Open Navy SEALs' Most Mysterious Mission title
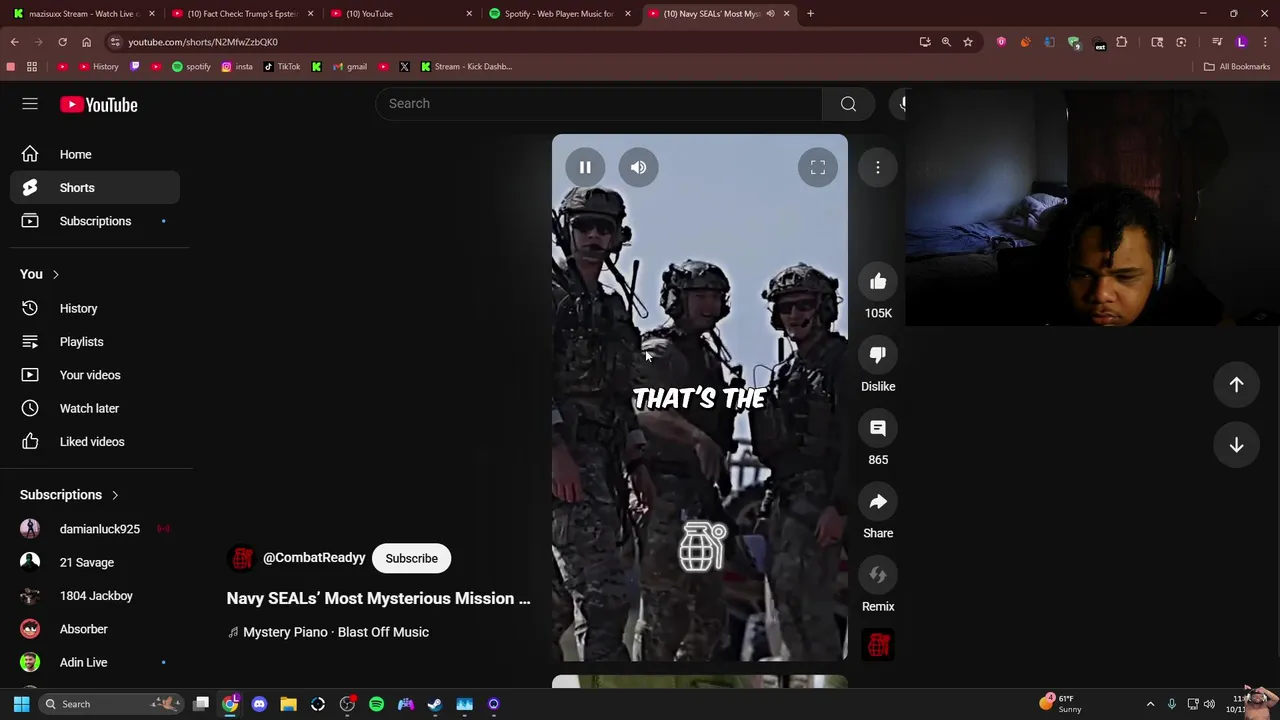The width and height of the screenshot is (1280, 720). click(378, 598)
